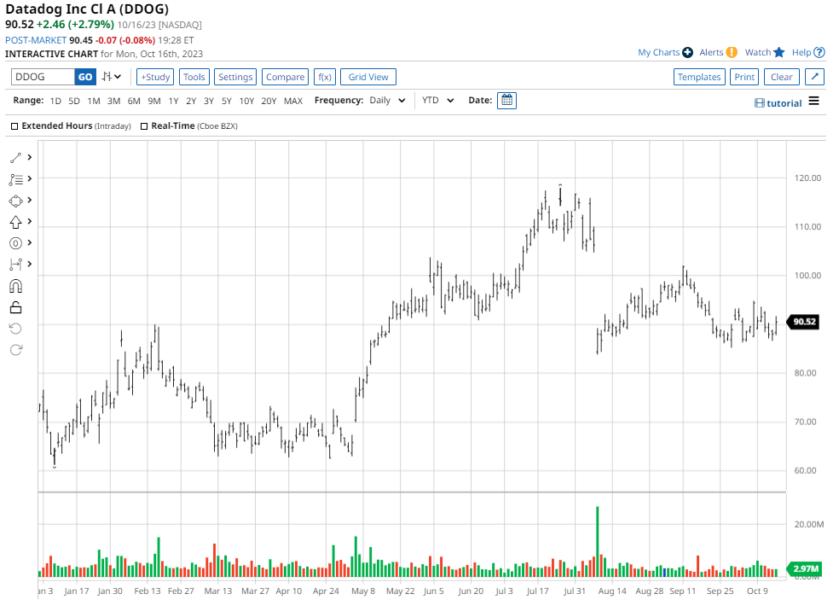The height and width of the screenshot is (600, 839).
Task: Select the MAX range
Action: pos(293,101)
